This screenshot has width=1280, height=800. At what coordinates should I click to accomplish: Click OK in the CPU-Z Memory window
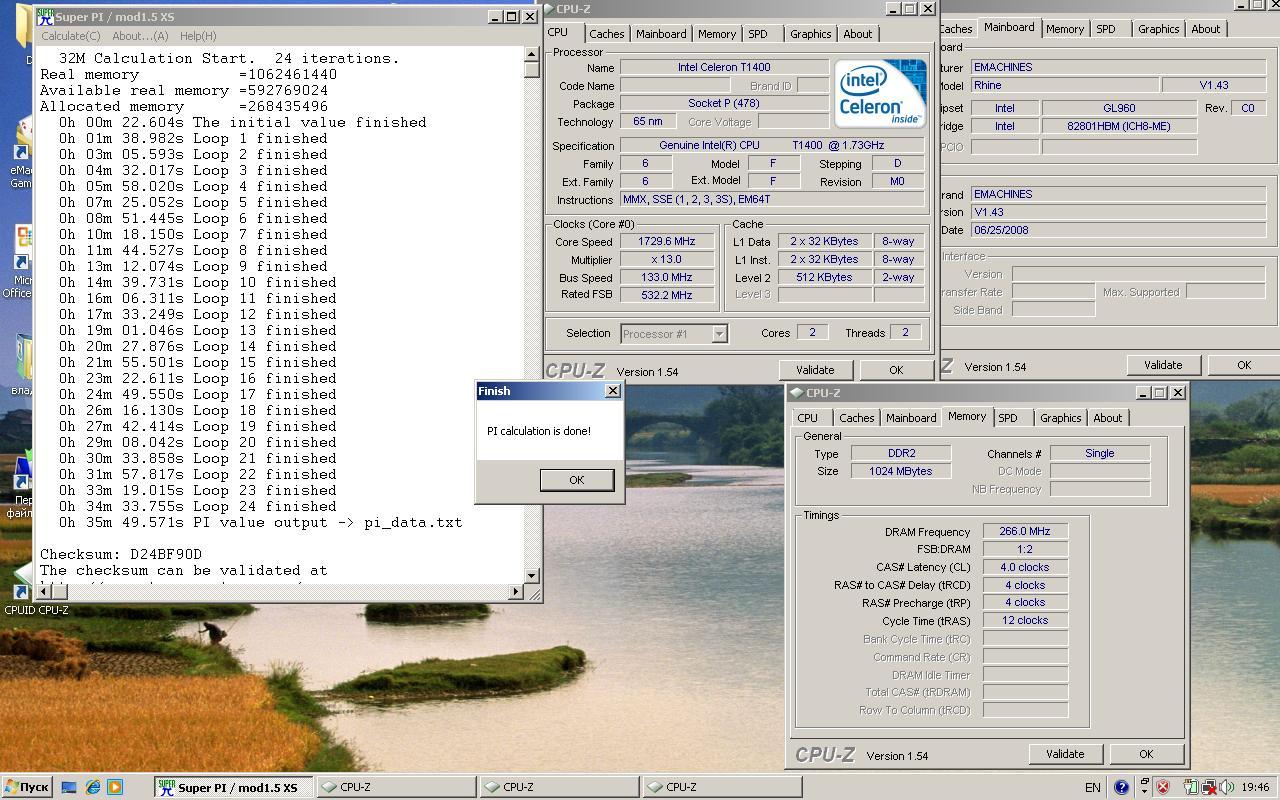pyautogui.click(x=1146, y=754)
